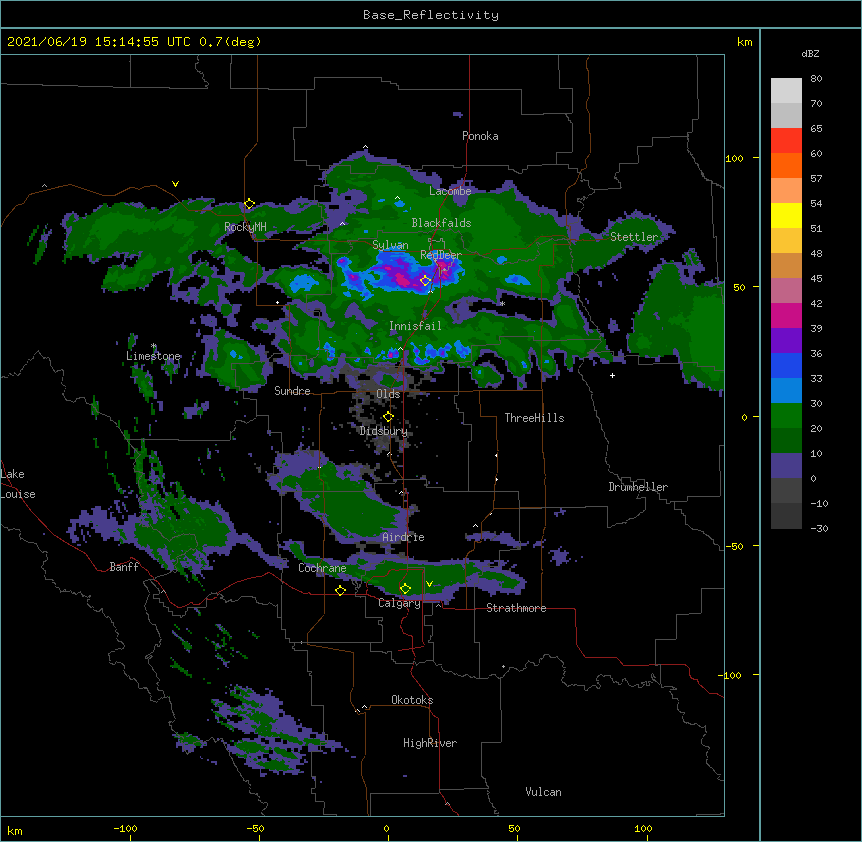Click the dark green 10-20 dBZ swatch
Viewport: 862px width, 842px height.
click(x=786, y=441)
